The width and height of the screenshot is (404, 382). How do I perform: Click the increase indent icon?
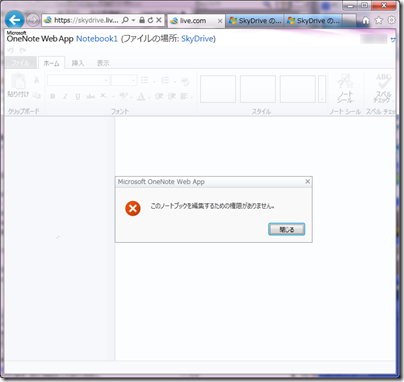click(x=172, y=96)
